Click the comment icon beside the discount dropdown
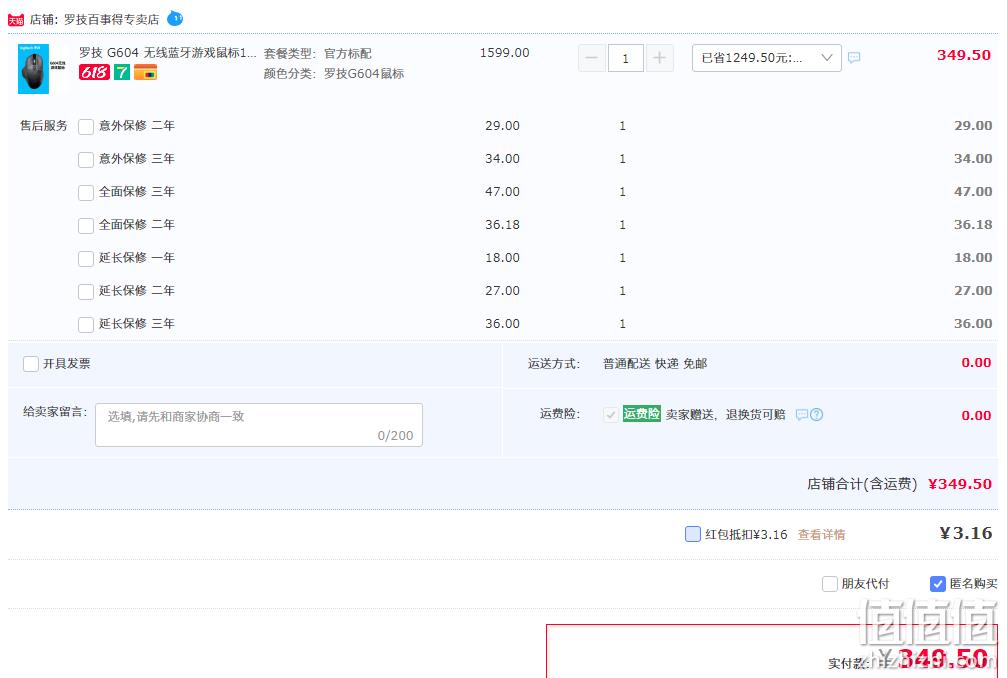Screen dimensions: 1007x678 coord(854,58)
